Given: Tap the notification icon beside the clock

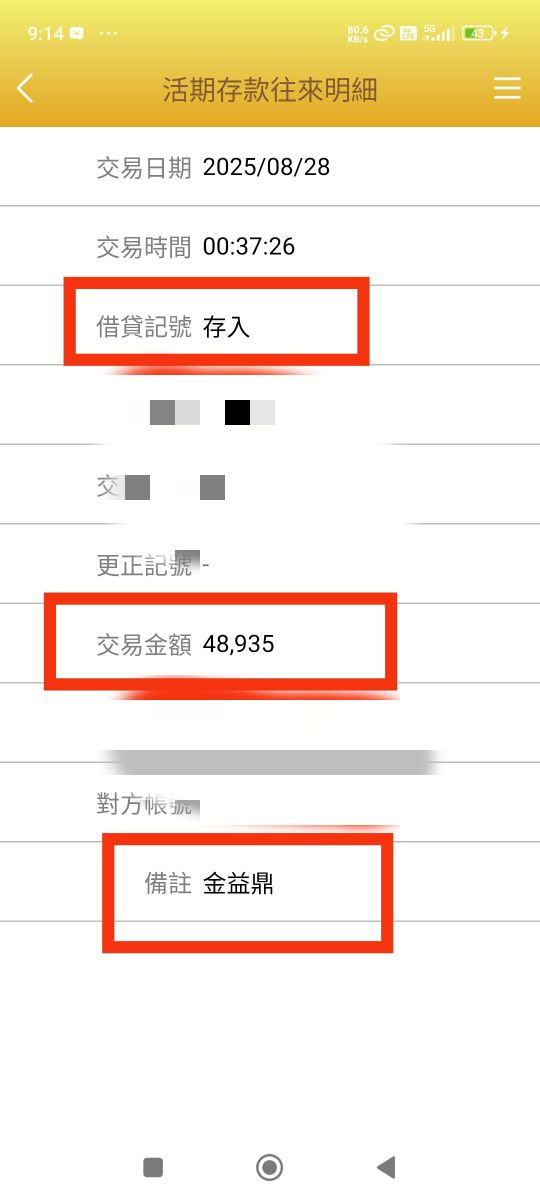Looking at the screenshot, I should [x=77, y=33].
